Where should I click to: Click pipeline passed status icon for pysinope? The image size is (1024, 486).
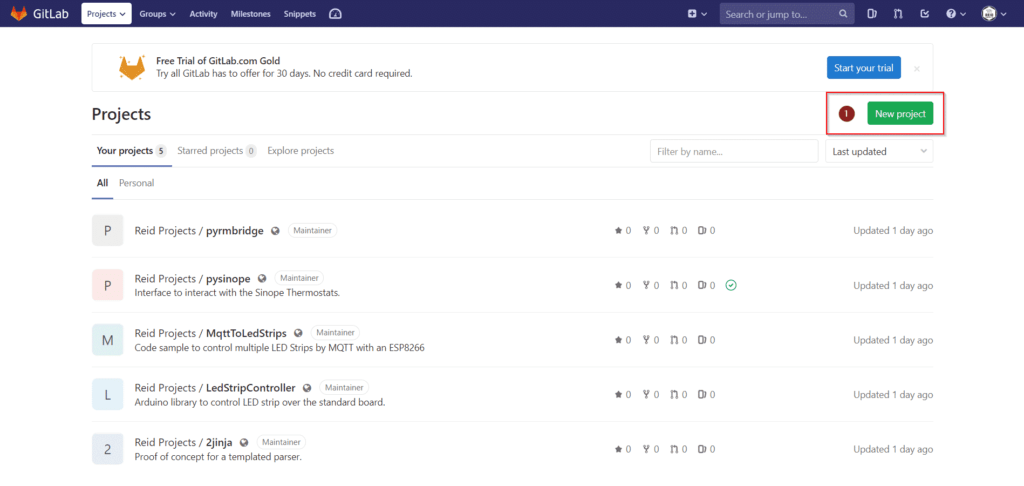coord(731,285)
